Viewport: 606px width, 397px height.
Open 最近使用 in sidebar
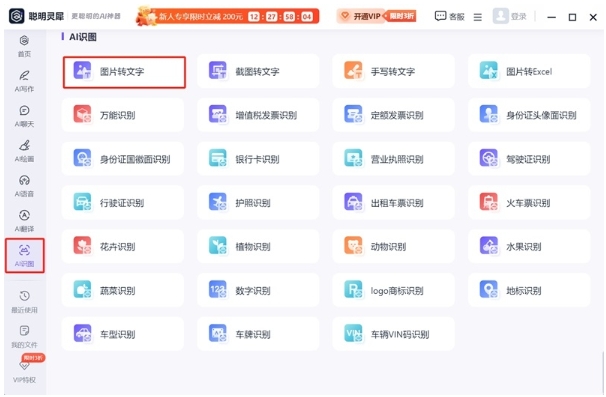24,302
